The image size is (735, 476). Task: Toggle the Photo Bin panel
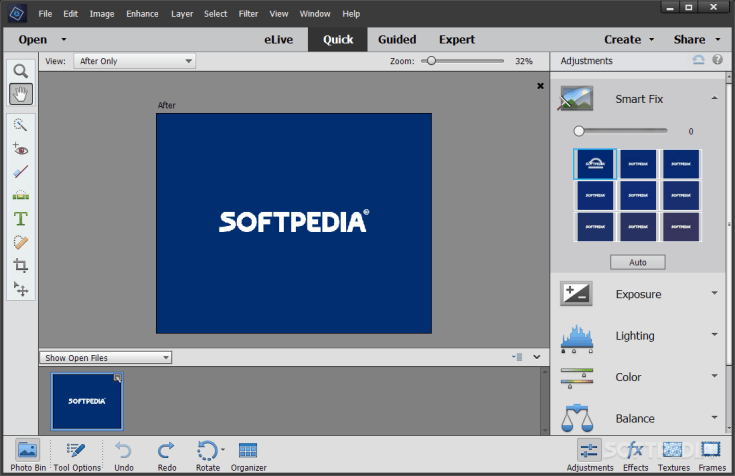point(28,455)
